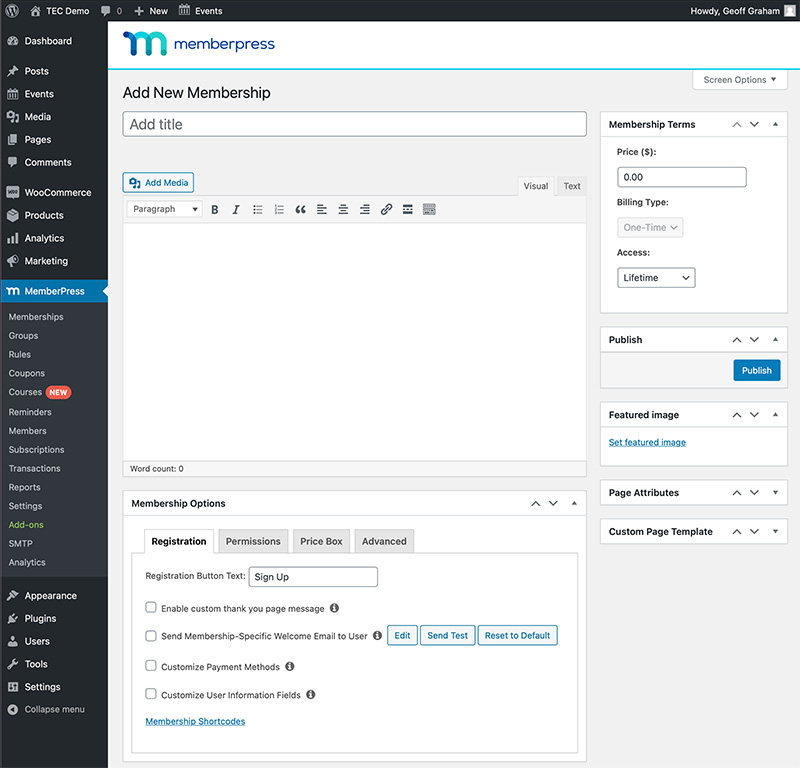Switch editor to Text mode

[x=572, y=186]
